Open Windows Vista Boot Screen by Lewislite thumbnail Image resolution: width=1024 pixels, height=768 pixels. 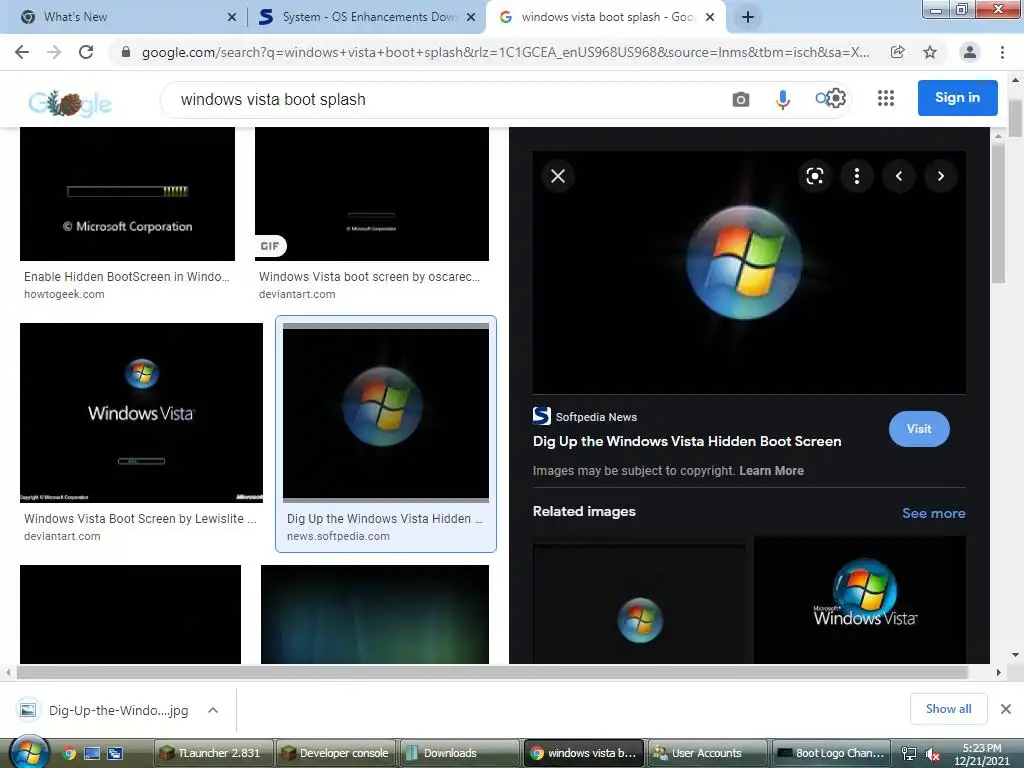(141, 413)
